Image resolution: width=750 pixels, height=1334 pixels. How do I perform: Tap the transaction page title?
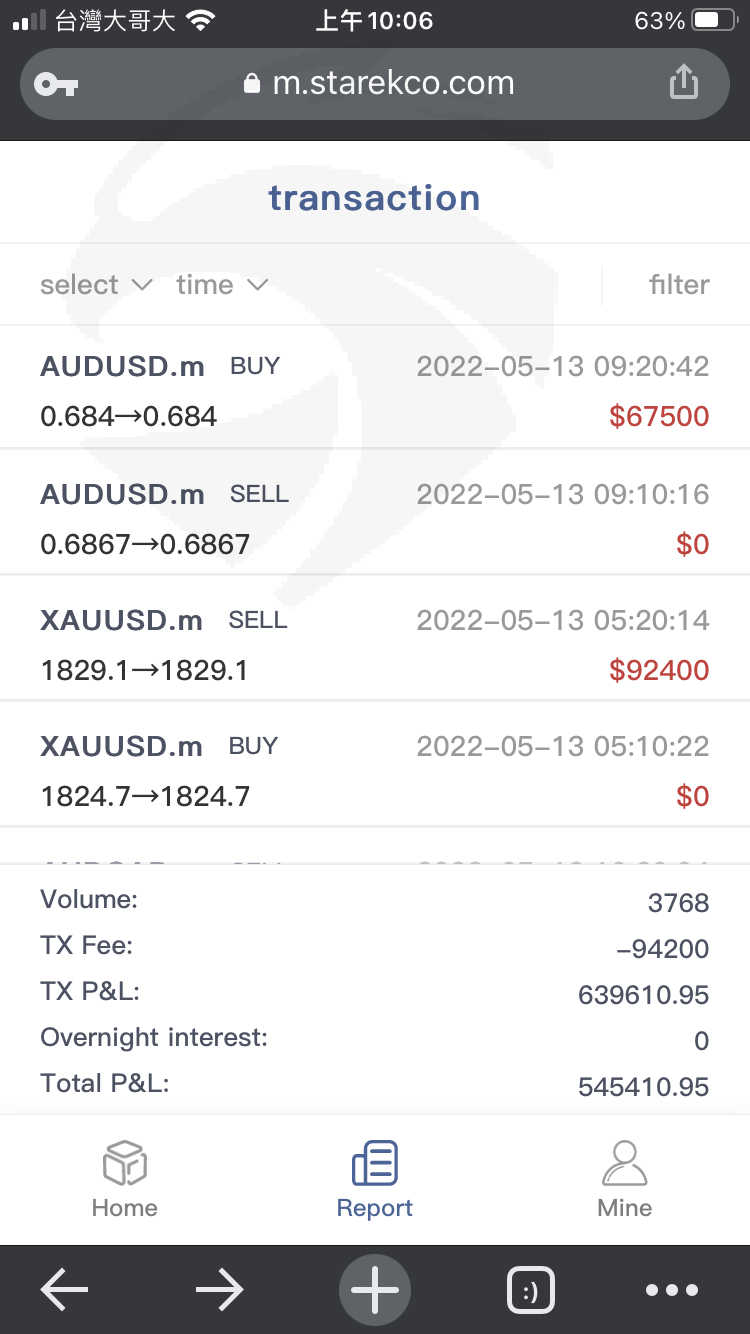point(374,198)
